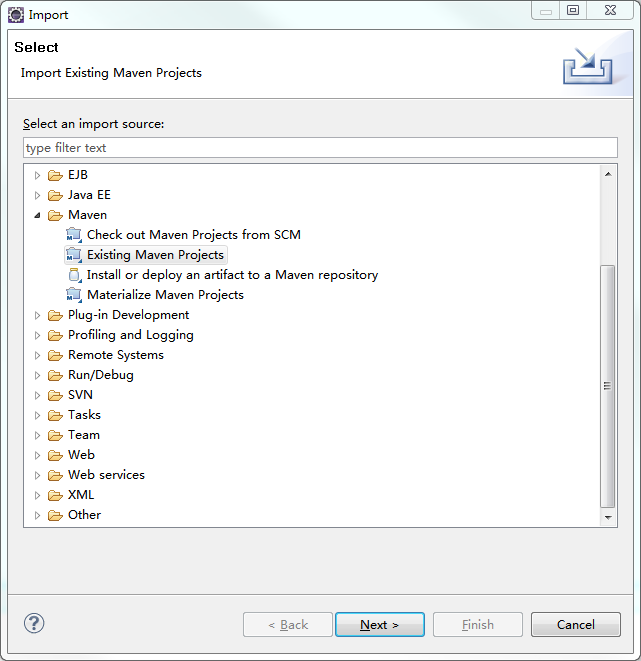
Task: Select the Run/Debug tree item
Action: coord(101,375)
